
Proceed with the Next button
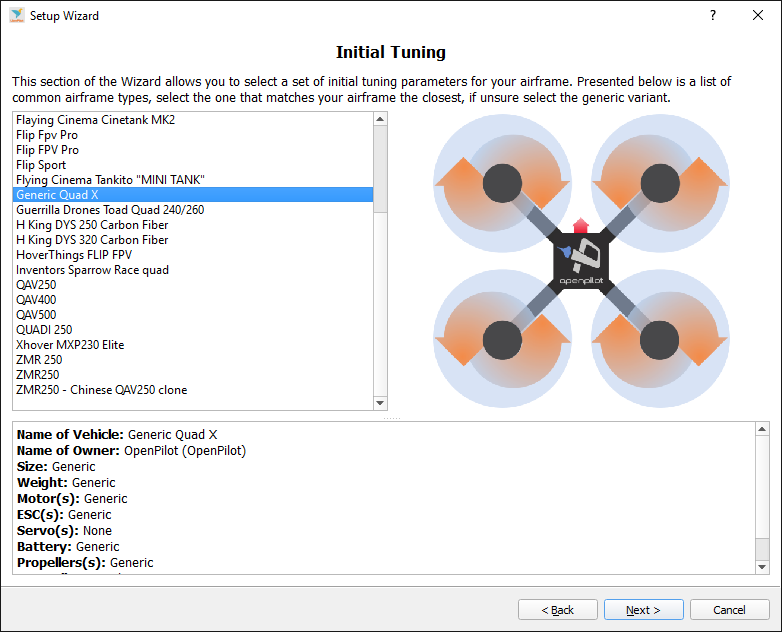coord(643,610)
